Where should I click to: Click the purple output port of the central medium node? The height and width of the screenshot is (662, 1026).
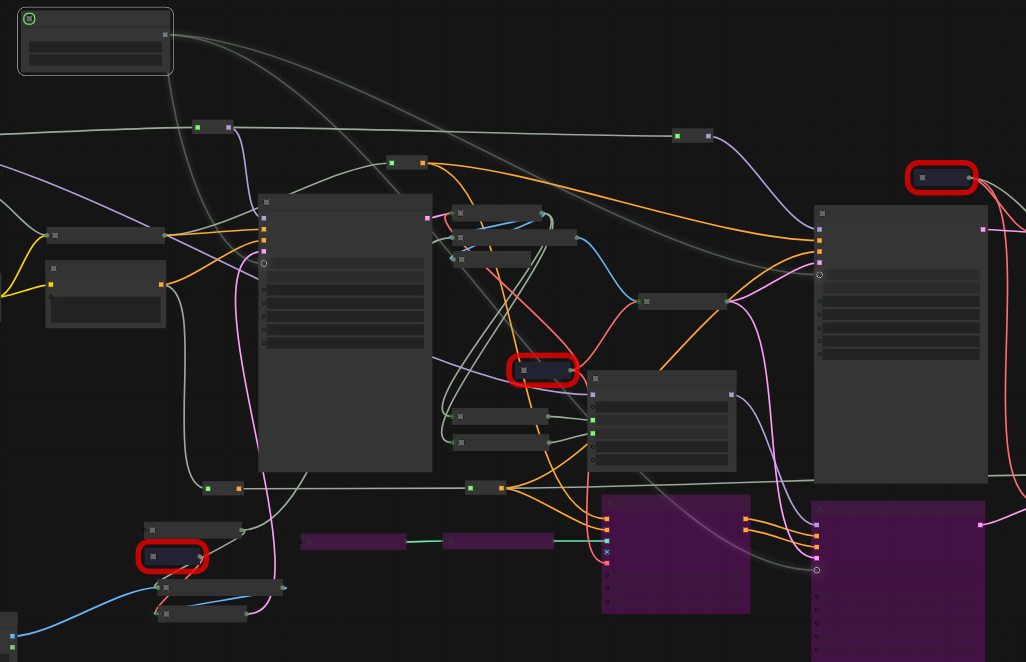coord(731,395)
